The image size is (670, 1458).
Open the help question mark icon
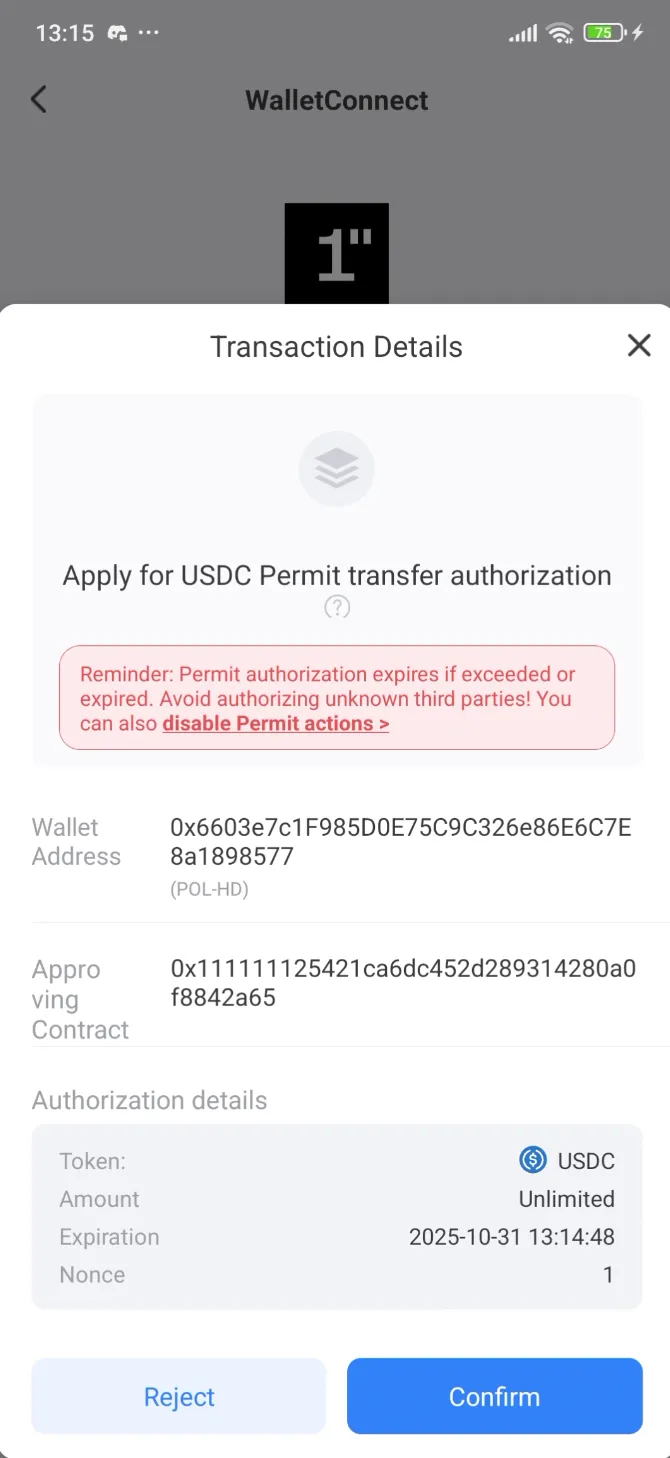[x=337, y=607]
